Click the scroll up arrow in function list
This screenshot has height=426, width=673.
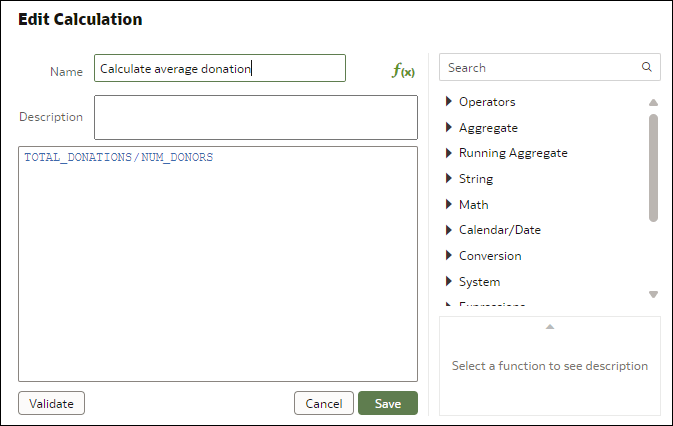tap(653, 102)
